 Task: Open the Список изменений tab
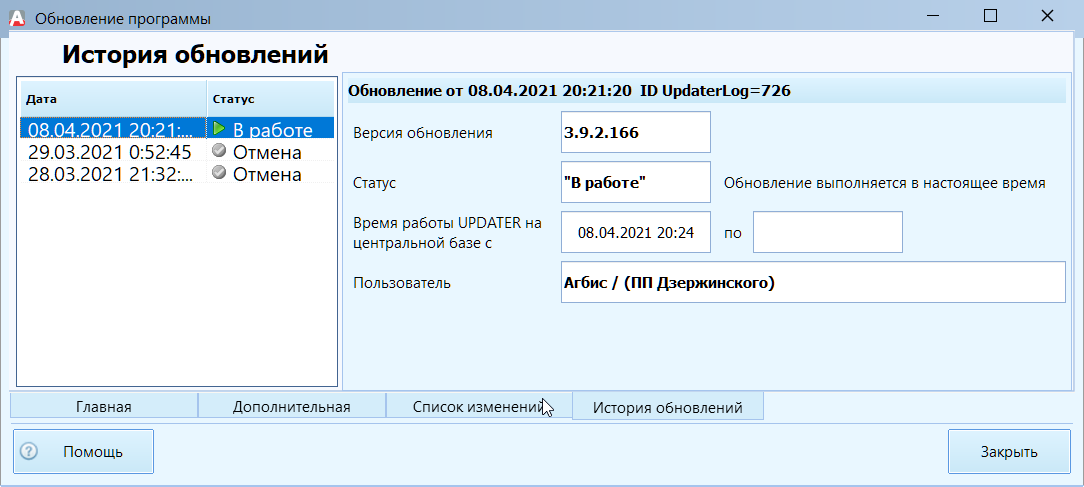(479, 407)
